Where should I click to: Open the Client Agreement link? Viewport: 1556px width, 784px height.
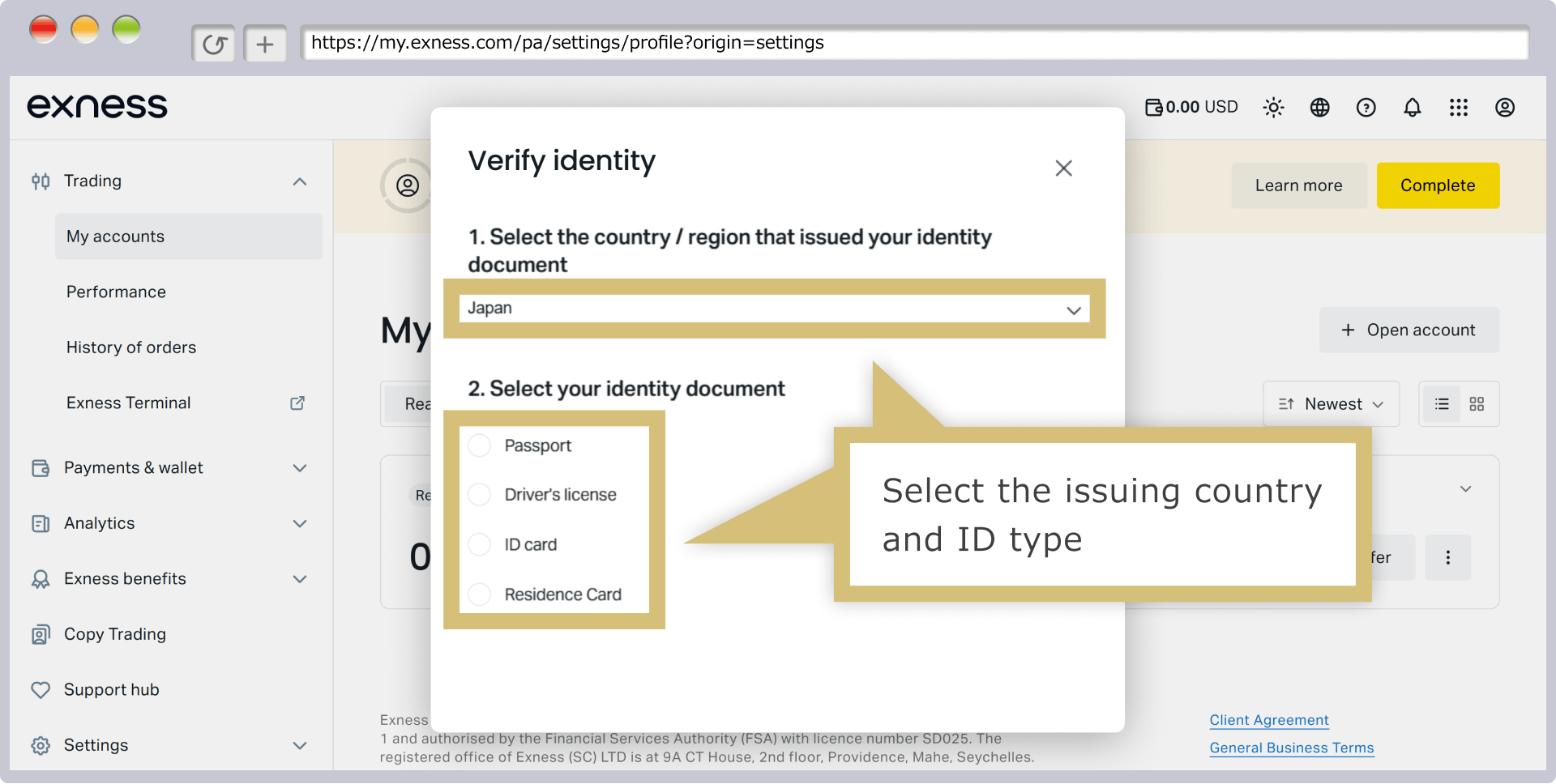[x=1268, y=720]
